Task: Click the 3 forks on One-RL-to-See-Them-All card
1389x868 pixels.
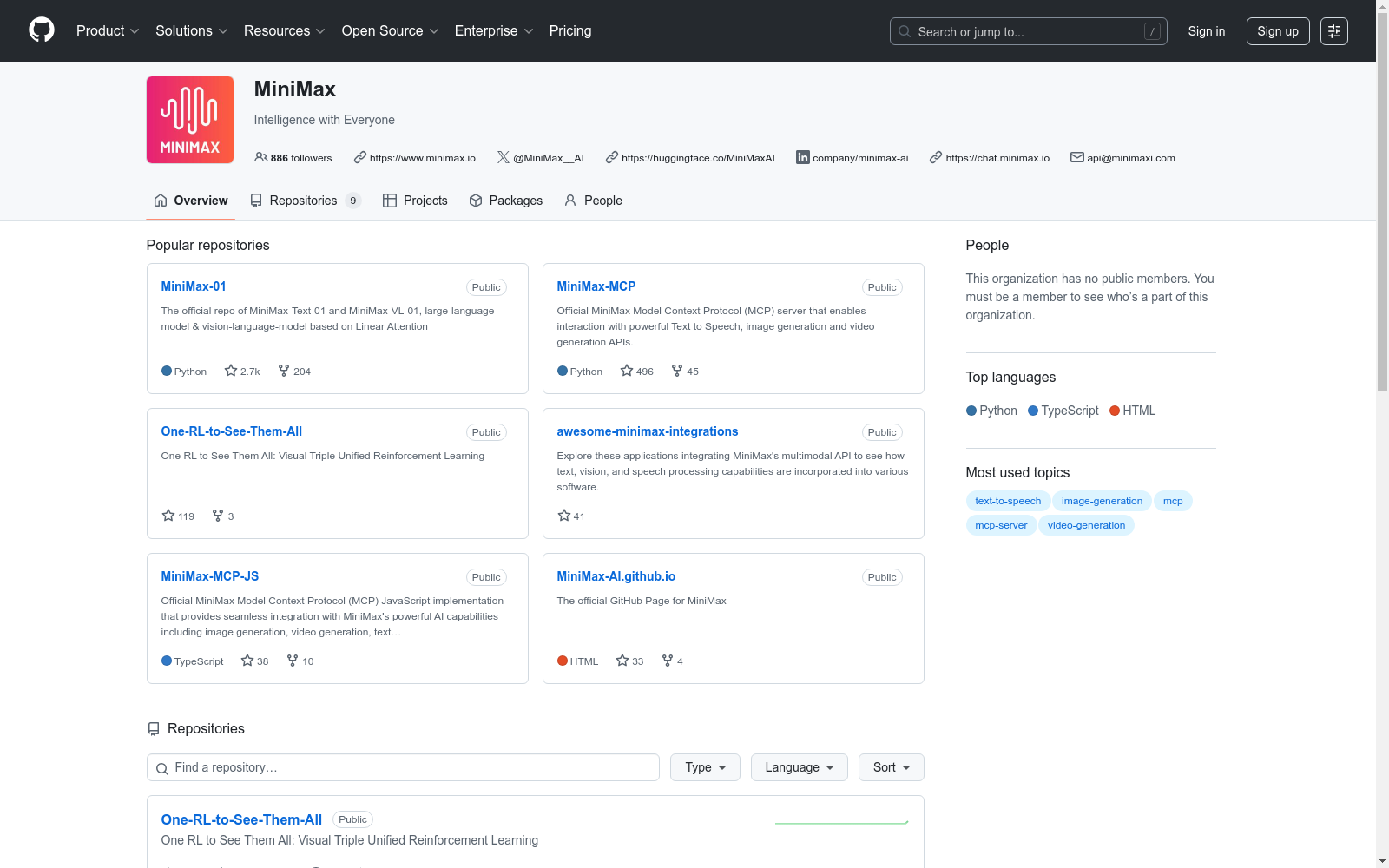Action: pos(223,516)
